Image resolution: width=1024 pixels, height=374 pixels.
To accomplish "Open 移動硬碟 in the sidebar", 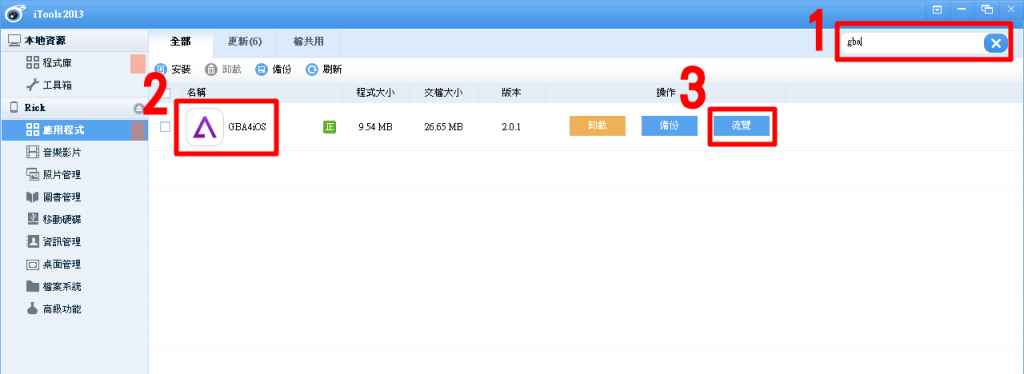I will tap(74, 219).
